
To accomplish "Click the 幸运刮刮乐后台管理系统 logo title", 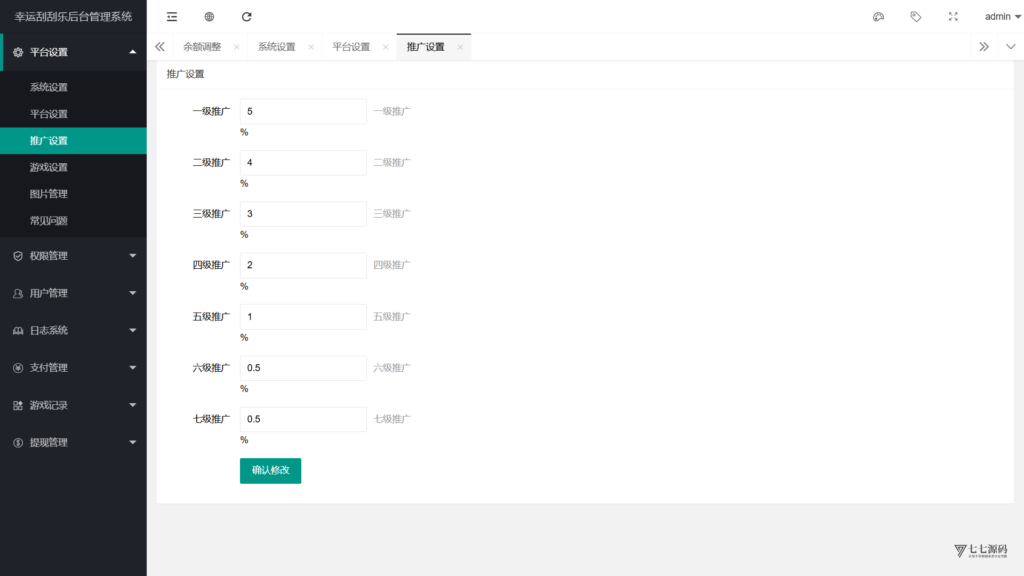I will [73, 17].
